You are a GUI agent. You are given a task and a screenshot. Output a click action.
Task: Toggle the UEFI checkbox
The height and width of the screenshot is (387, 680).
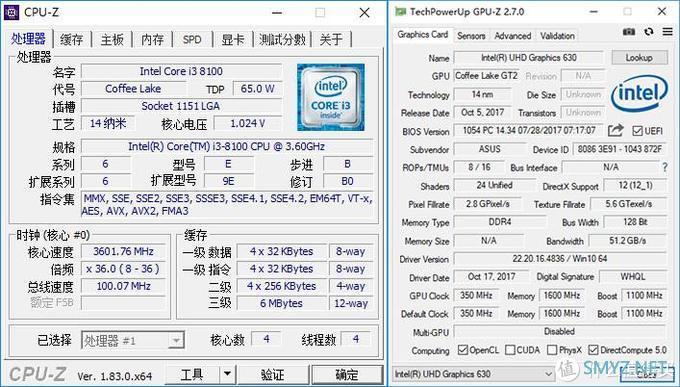click(x=637, y=130)
